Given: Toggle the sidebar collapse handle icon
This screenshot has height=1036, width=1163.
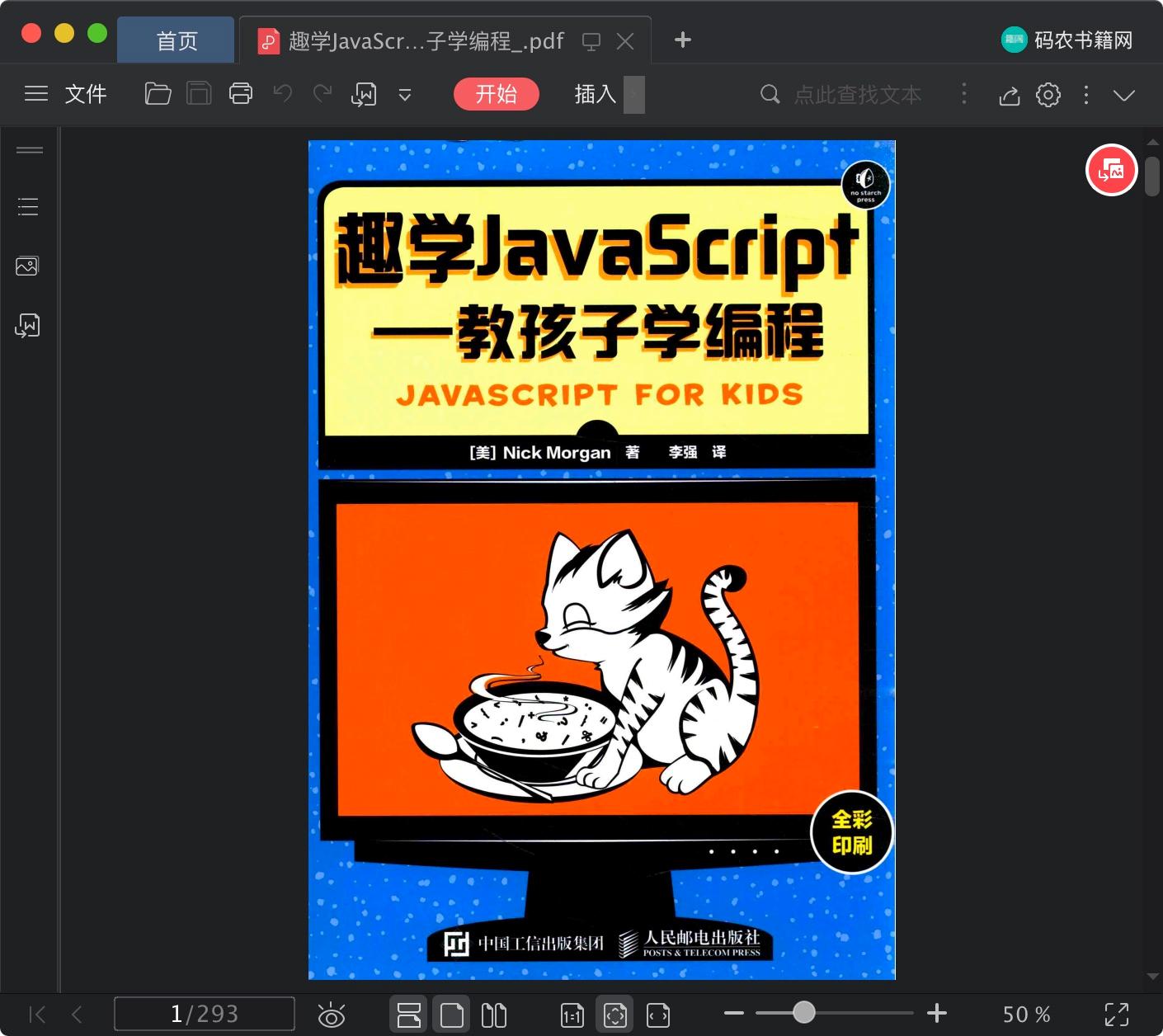Looking at the screenshot, I should coord(30,149).
